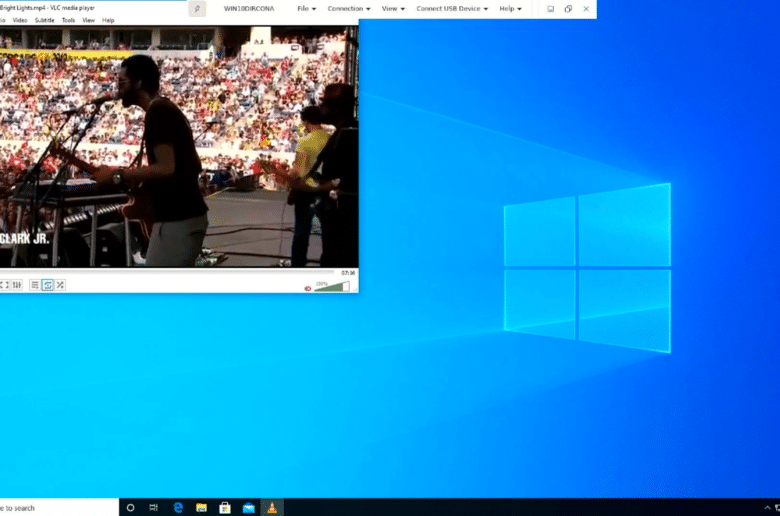This screenshot has height=516, width=780.
Task: Expand the console toolbar Help dropdown
Action: pyautogui.click(x=510, y=8)
